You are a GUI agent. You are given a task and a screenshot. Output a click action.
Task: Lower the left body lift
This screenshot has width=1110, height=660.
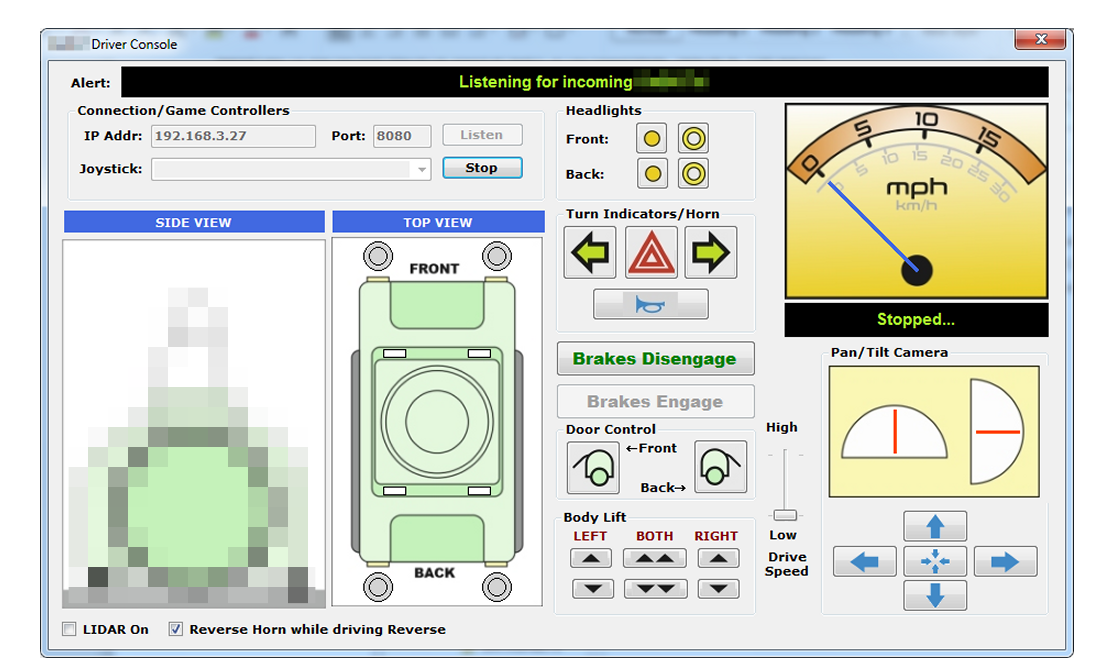point(592,589)
